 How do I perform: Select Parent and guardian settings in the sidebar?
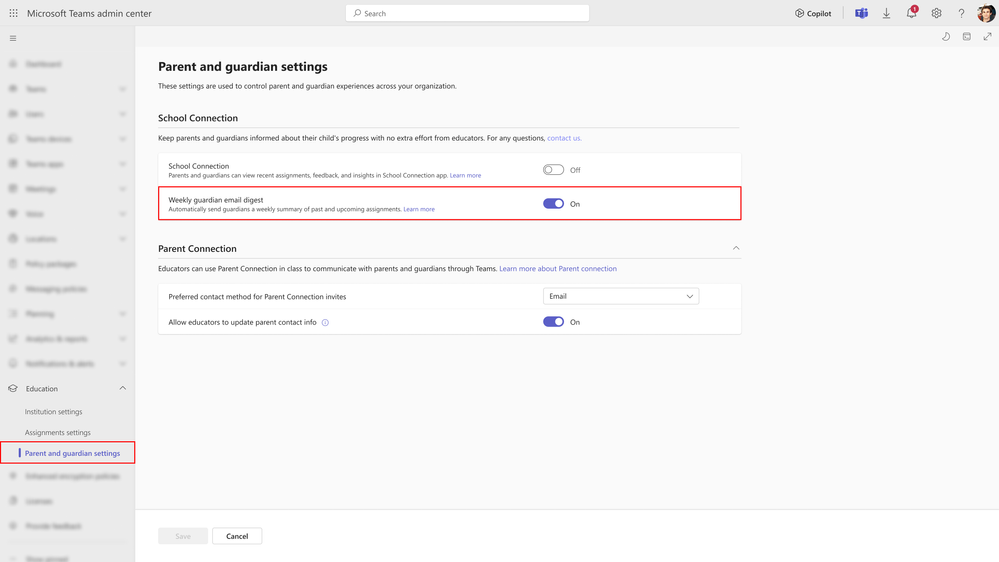click(68, 453)
